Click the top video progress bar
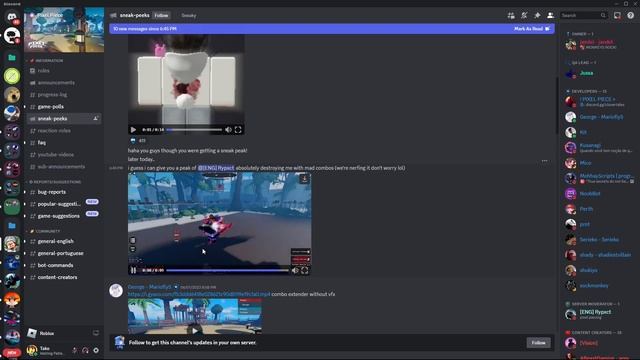The image size is (640, 360). (194, 130)
